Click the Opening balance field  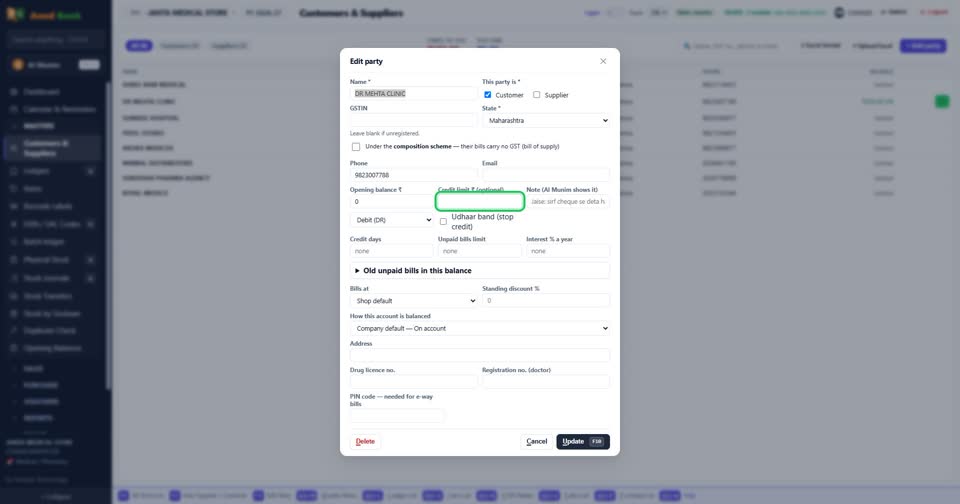point(392,201)
